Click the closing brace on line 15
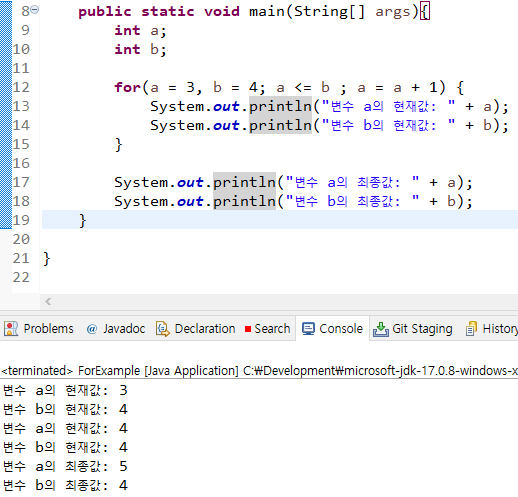518x497 pixels. pos(118,145)
